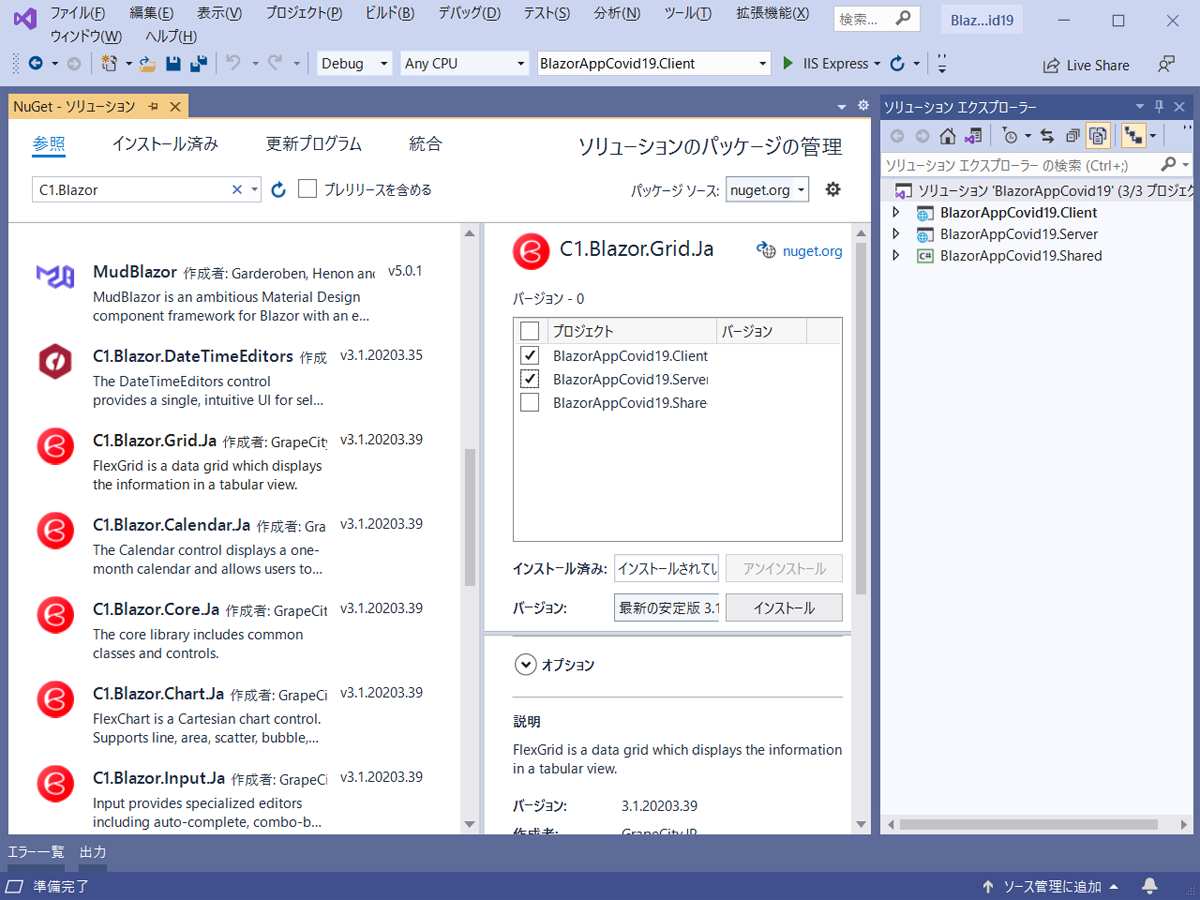1200x900 pixels.
Task: Click the Undo arrow icon
Action: pos(233,63)
